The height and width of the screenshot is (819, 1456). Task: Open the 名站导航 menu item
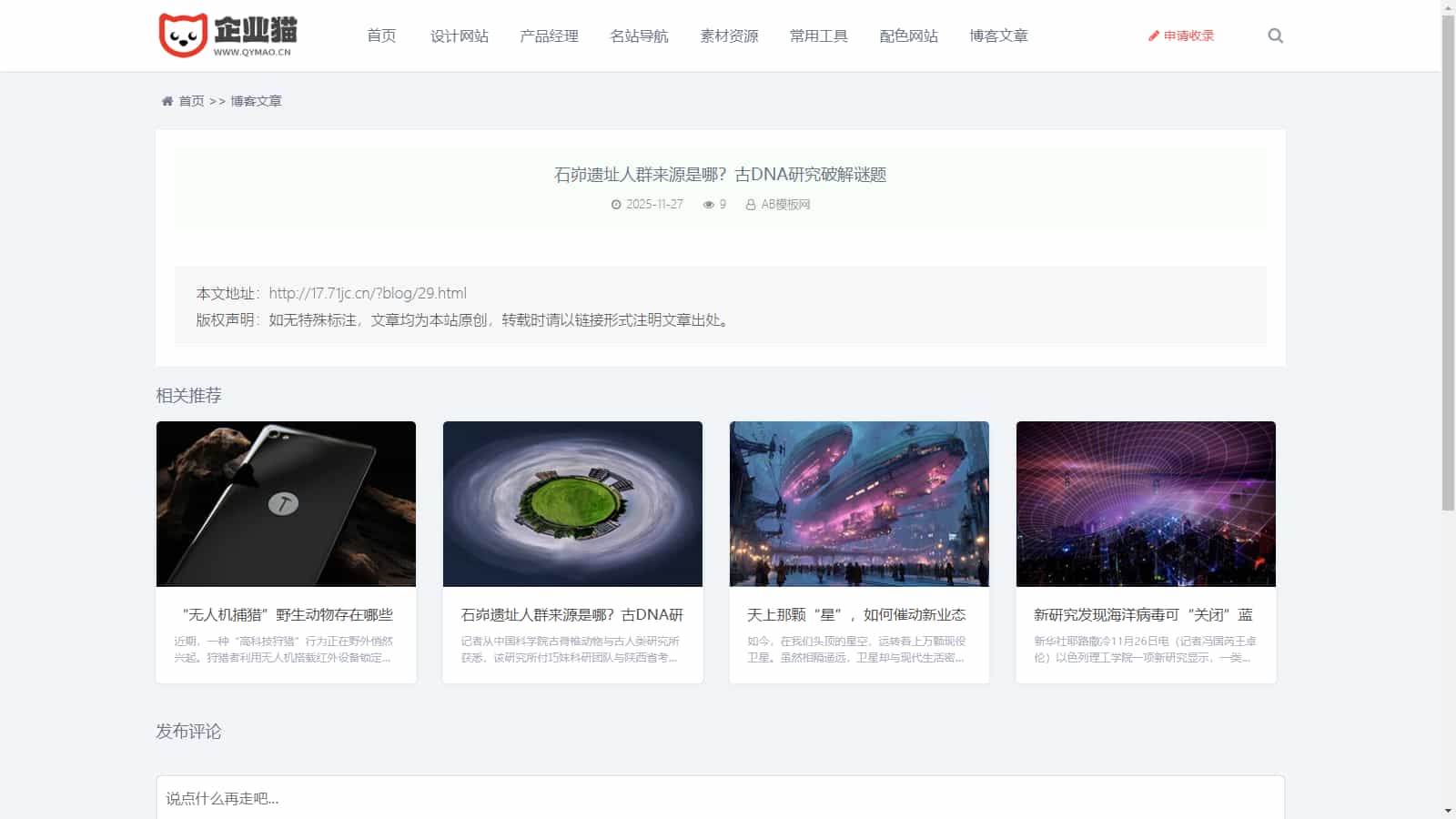639,35
